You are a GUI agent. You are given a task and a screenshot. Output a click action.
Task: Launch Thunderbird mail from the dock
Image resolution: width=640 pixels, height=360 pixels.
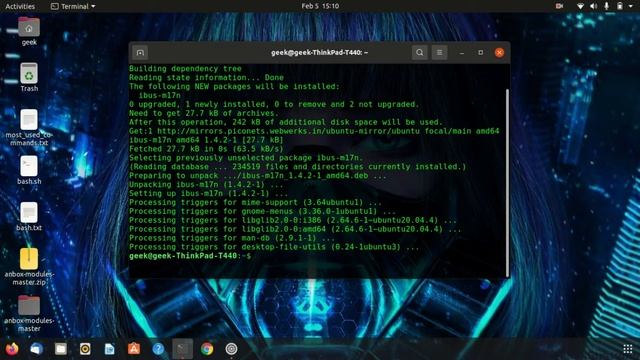tap(36, 349)
